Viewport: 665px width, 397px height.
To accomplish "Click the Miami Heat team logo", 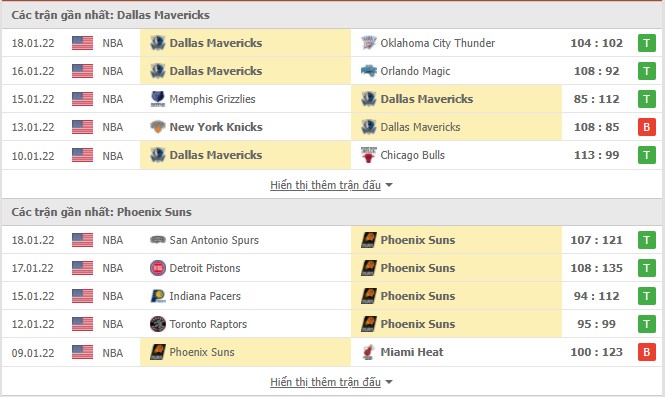I will coord(369,352).
